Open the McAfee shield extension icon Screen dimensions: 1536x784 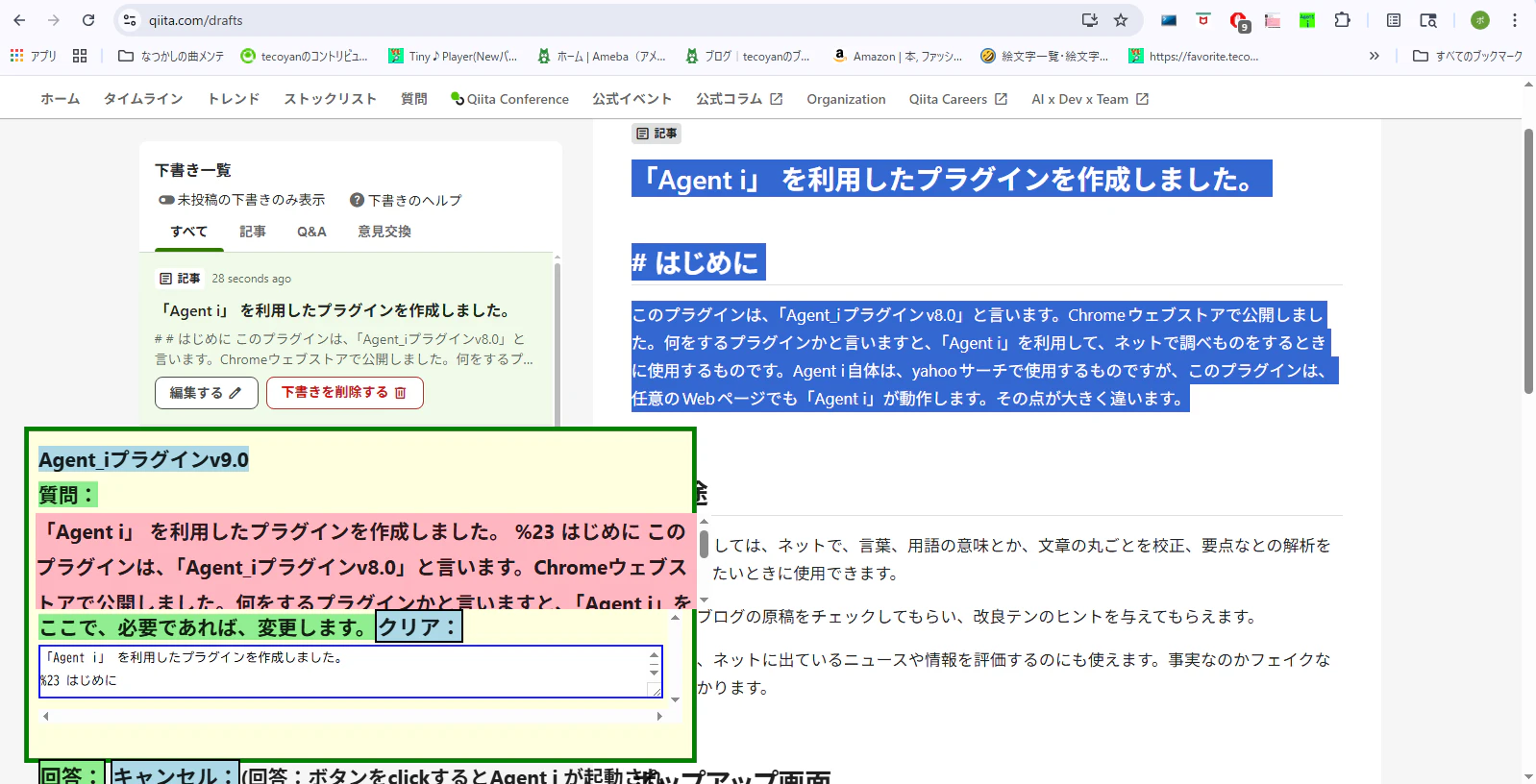coord(1202,20)
